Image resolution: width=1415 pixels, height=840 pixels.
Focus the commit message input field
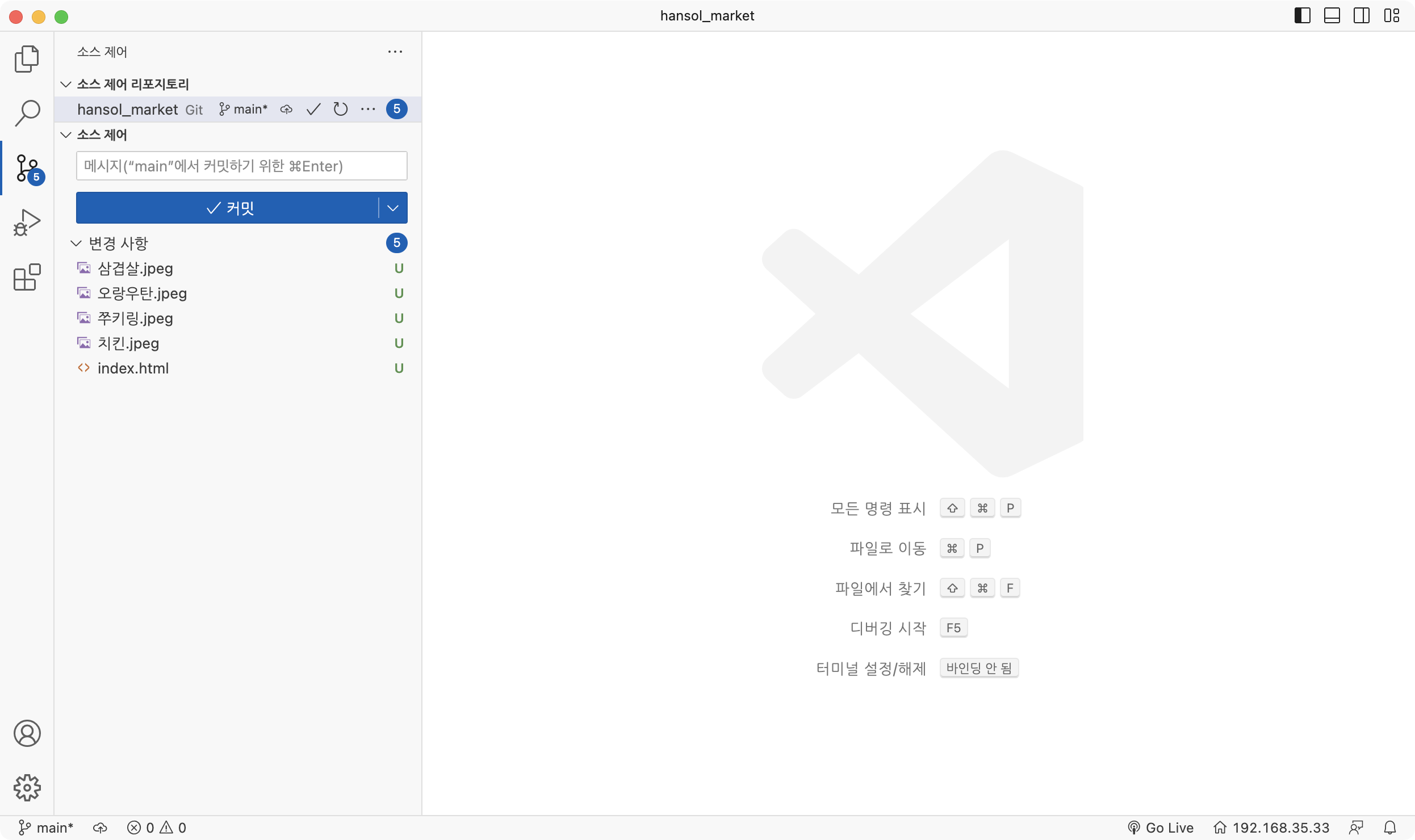[x=242, y=166]
